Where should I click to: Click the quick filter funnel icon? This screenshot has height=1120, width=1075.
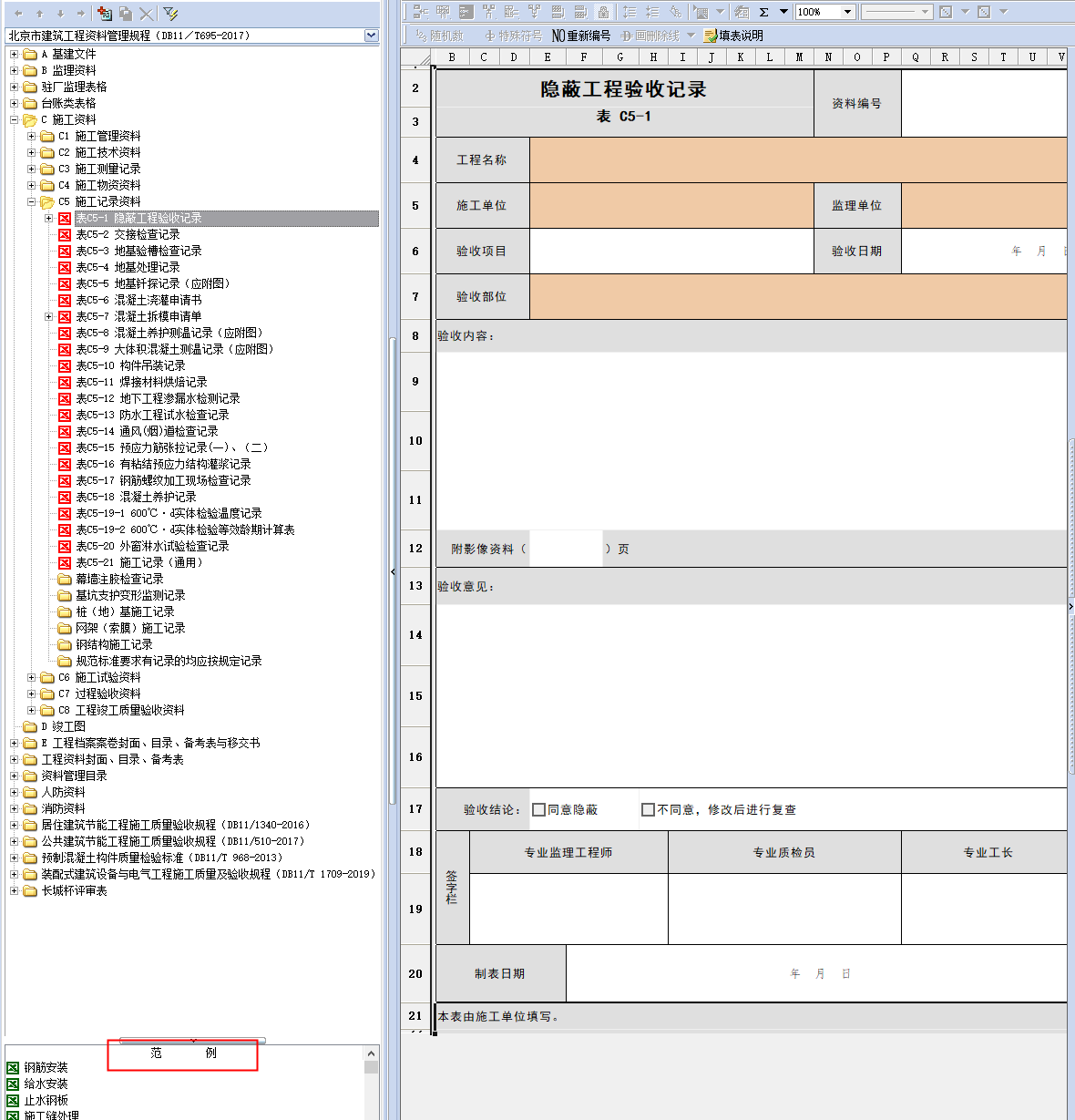pyautogui.click(x=170, y=13)
